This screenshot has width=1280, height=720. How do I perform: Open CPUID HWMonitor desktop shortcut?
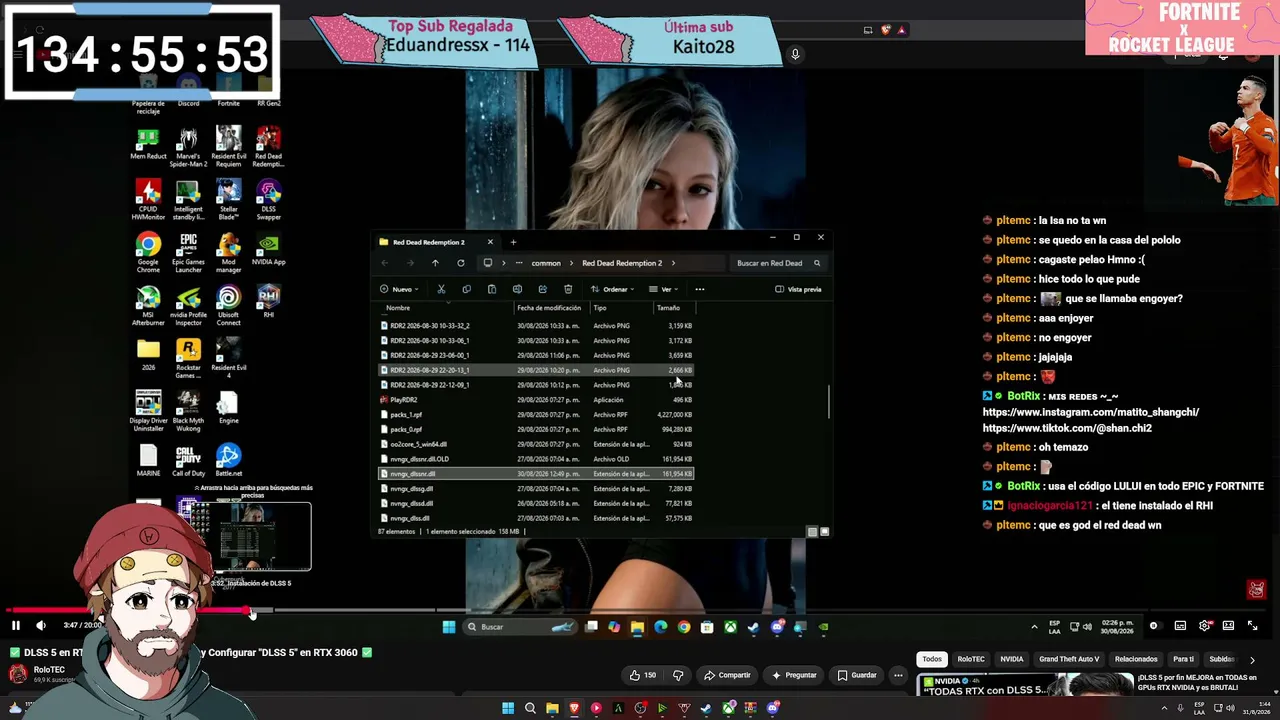148,200
